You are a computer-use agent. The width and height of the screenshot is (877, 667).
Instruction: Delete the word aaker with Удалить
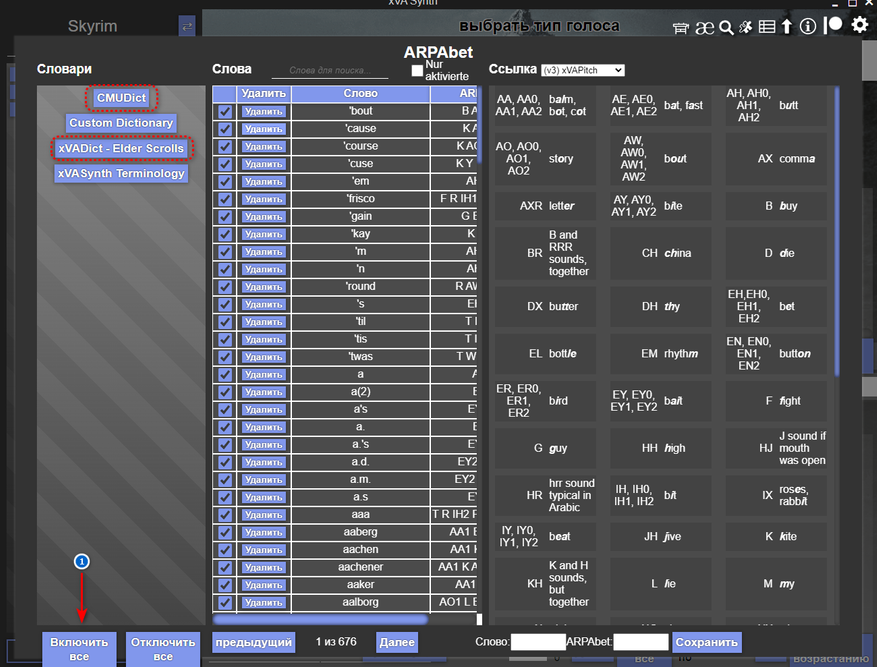[263, 585]
